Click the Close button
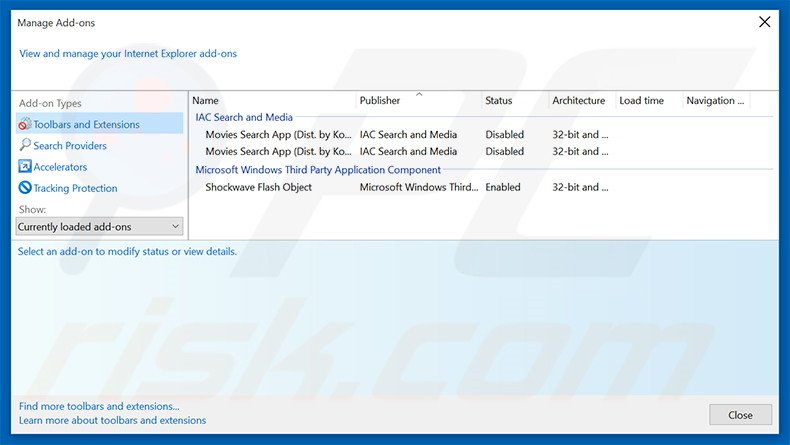This screenshot has height=445, width=790. pos(740,415)
